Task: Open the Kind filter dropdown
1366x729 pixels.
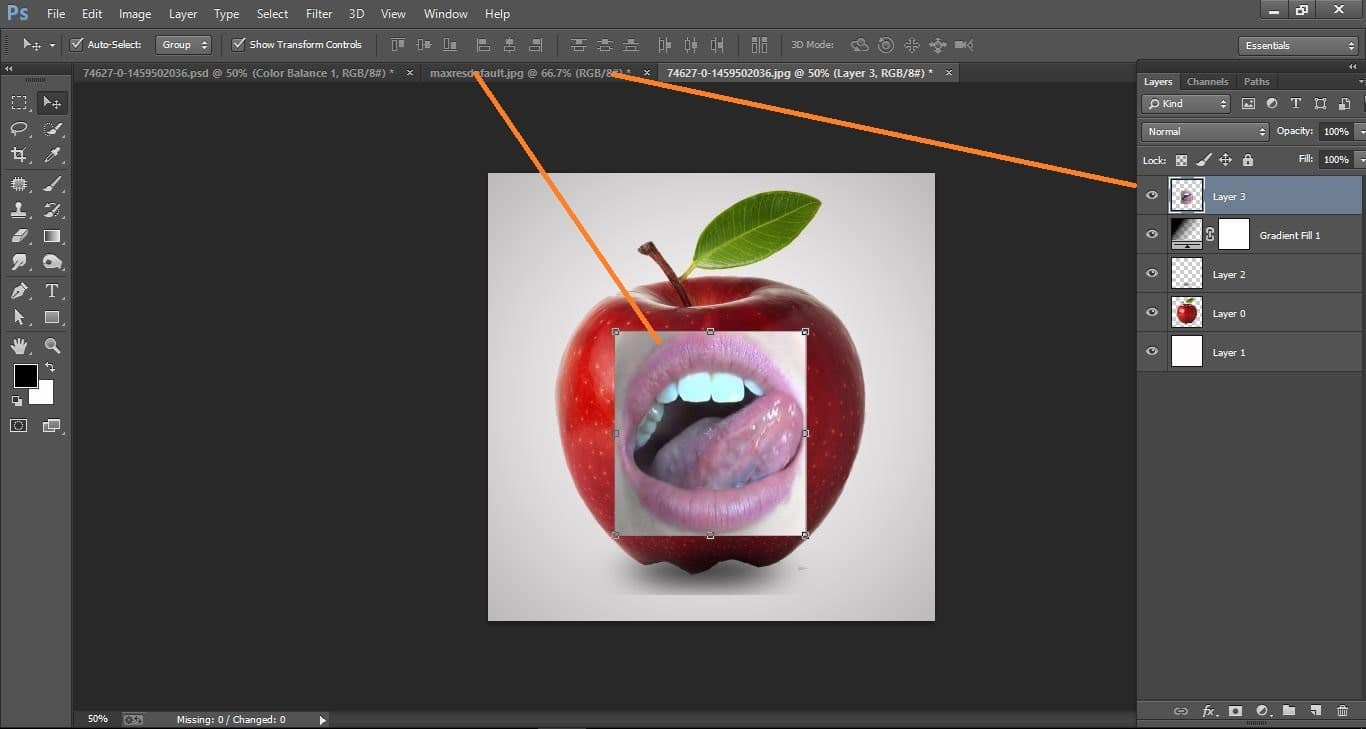Action: (x=1185, y=103)
